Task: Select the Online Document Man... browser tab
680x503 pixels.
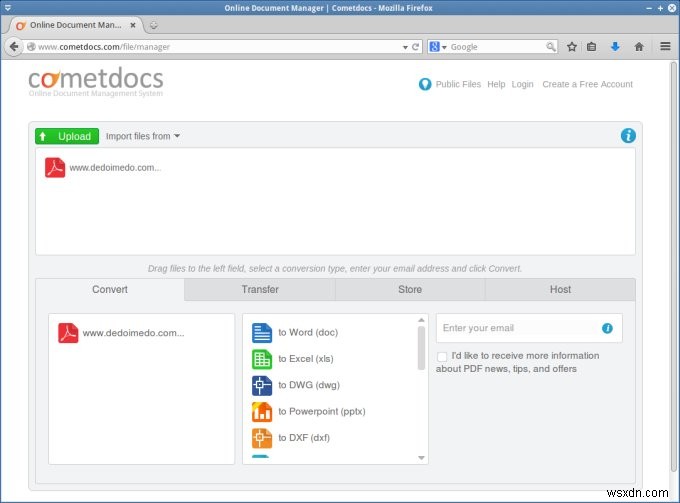Action: point(76,25)
